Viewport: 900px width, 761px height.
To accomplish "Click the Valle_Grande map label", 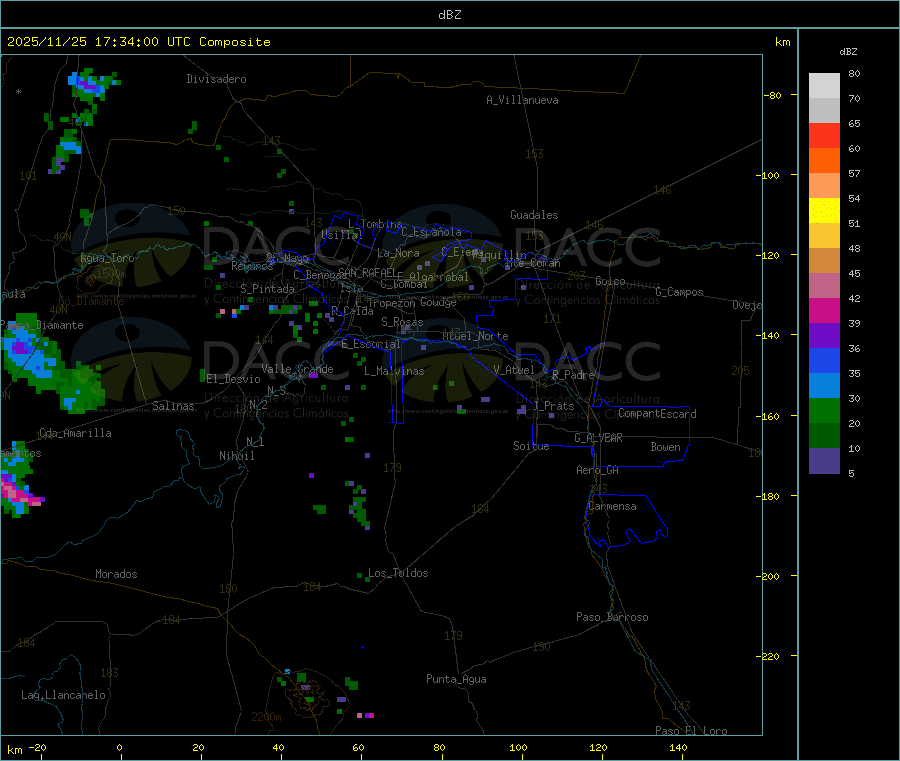I will click(x=297, y=369).
